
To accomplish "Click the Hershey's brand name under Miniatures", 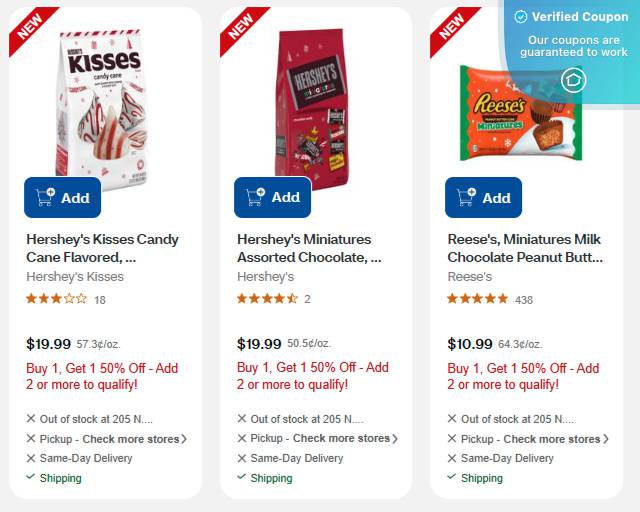I will [x=266, y=277].
